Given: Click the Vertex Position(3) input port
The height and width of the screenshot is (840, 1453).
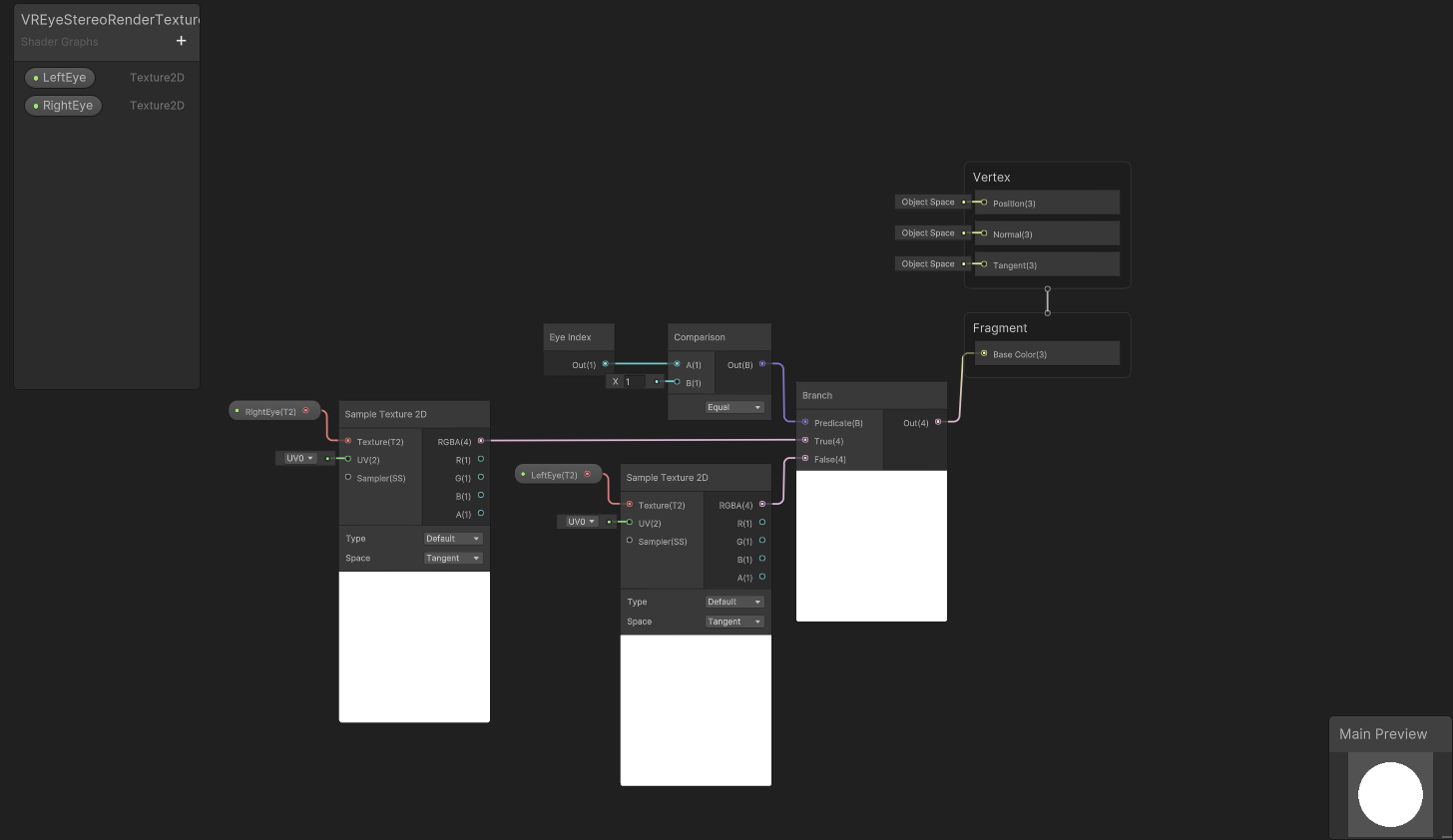Looking at the screenshot, I should click(x=984, y=203).
